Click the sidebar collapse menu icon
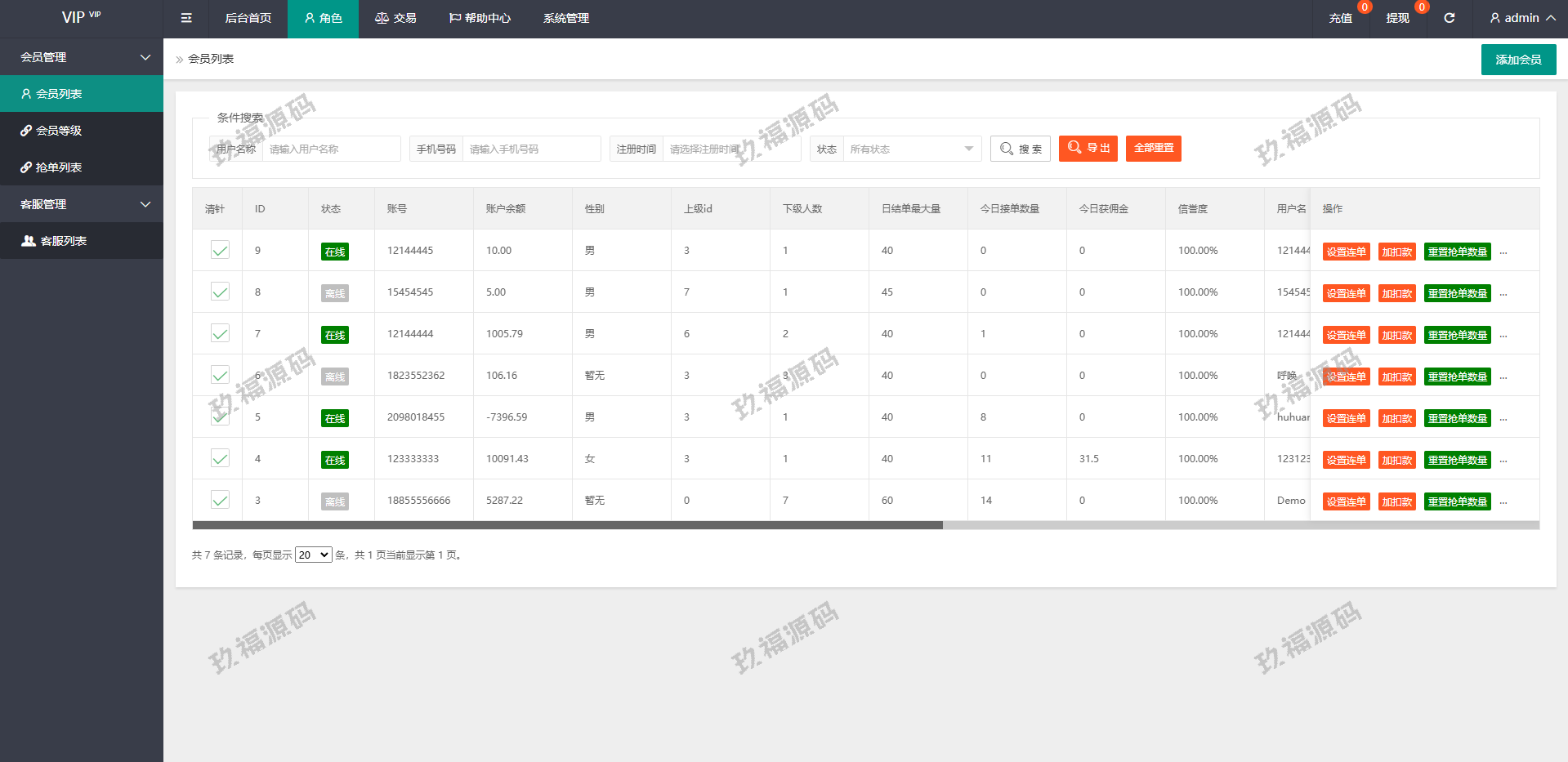Image resolution: width=1568 pixels, height=762 pixels. click(186, 18)
